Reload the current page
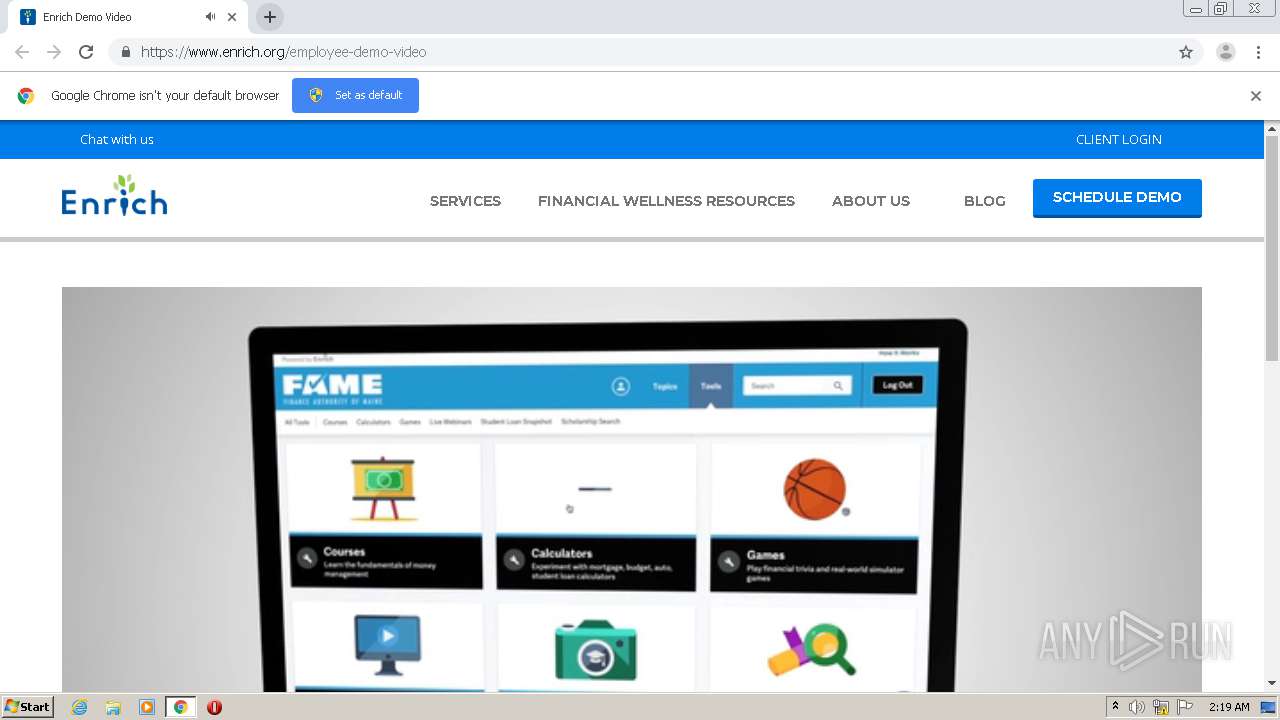1280x720 pixels. 86,52
